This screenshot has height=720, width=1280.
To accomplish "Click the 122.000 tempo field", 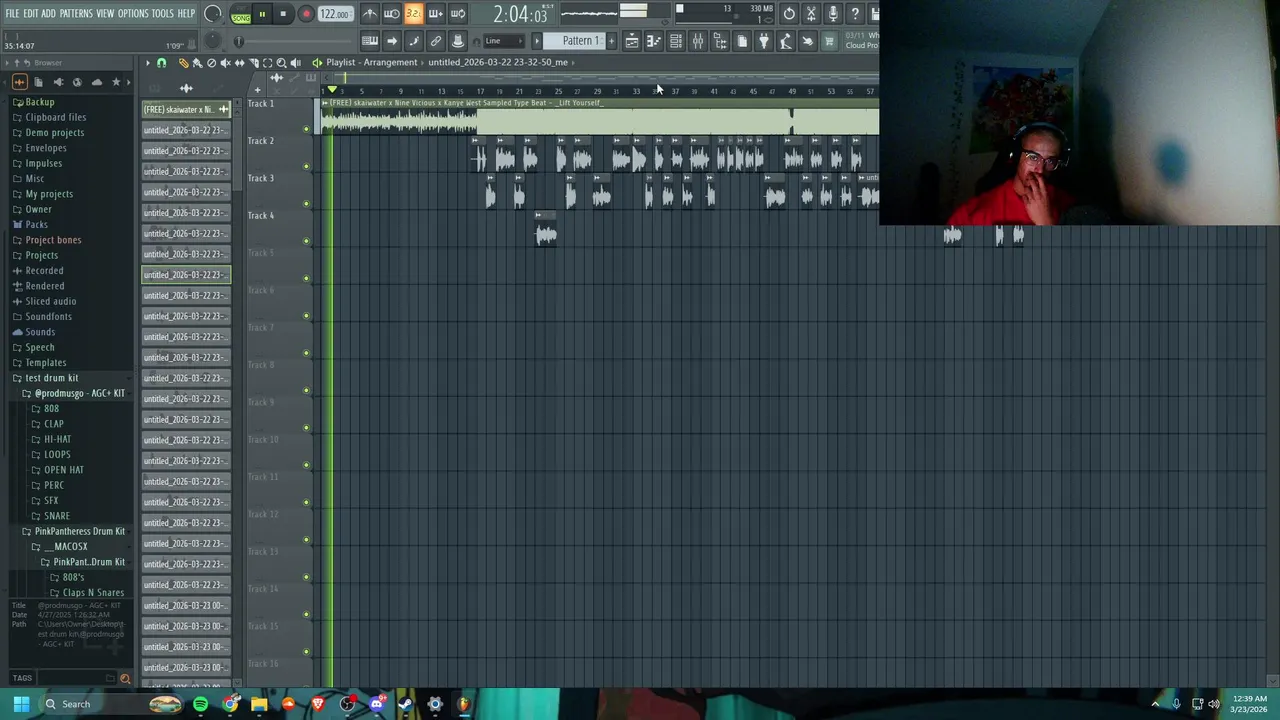I will 335,14.
